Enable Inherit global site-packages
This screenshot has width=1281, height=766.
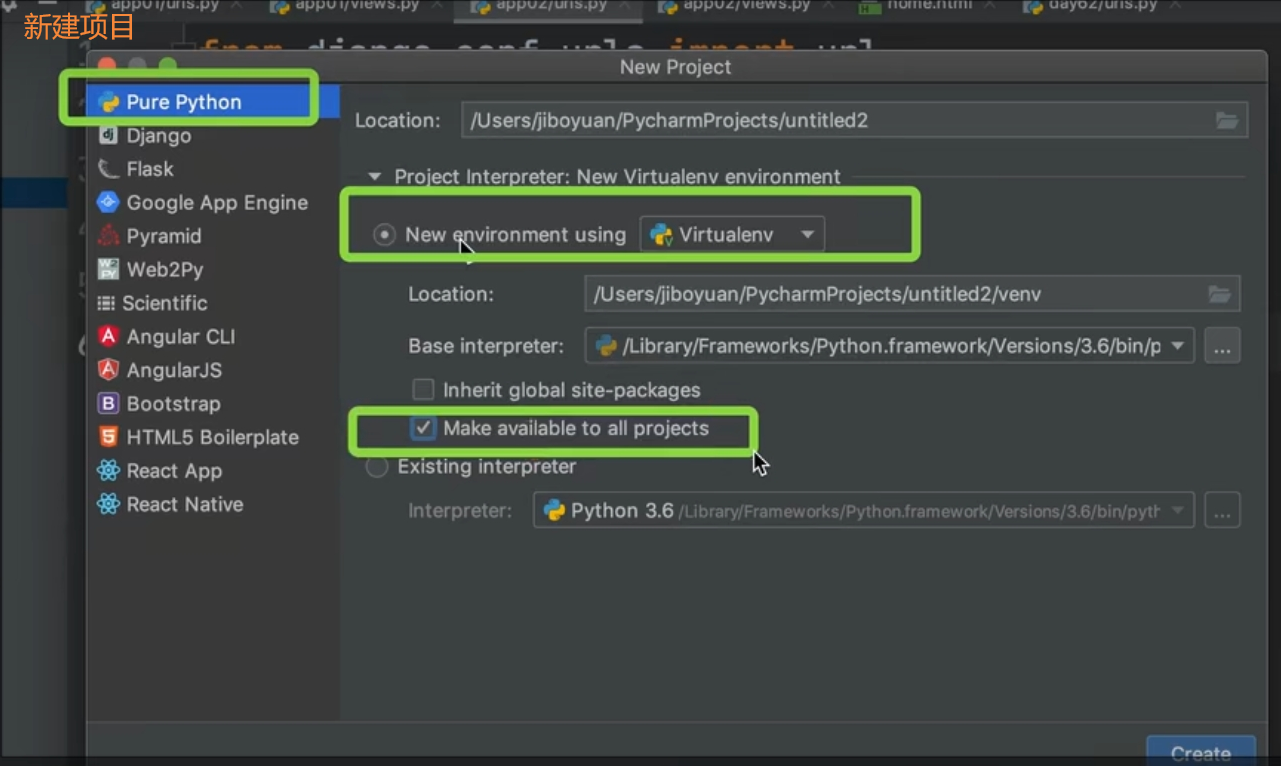pyautogui.click(x=424, y=390)
